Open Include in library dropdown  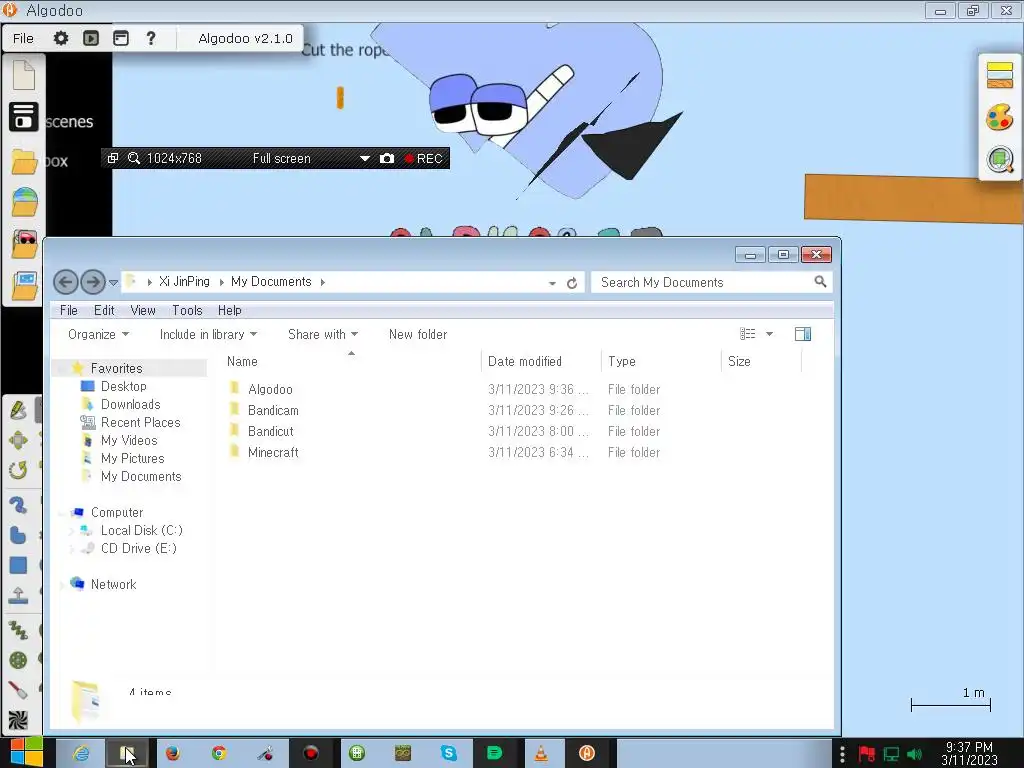(208, 334)
